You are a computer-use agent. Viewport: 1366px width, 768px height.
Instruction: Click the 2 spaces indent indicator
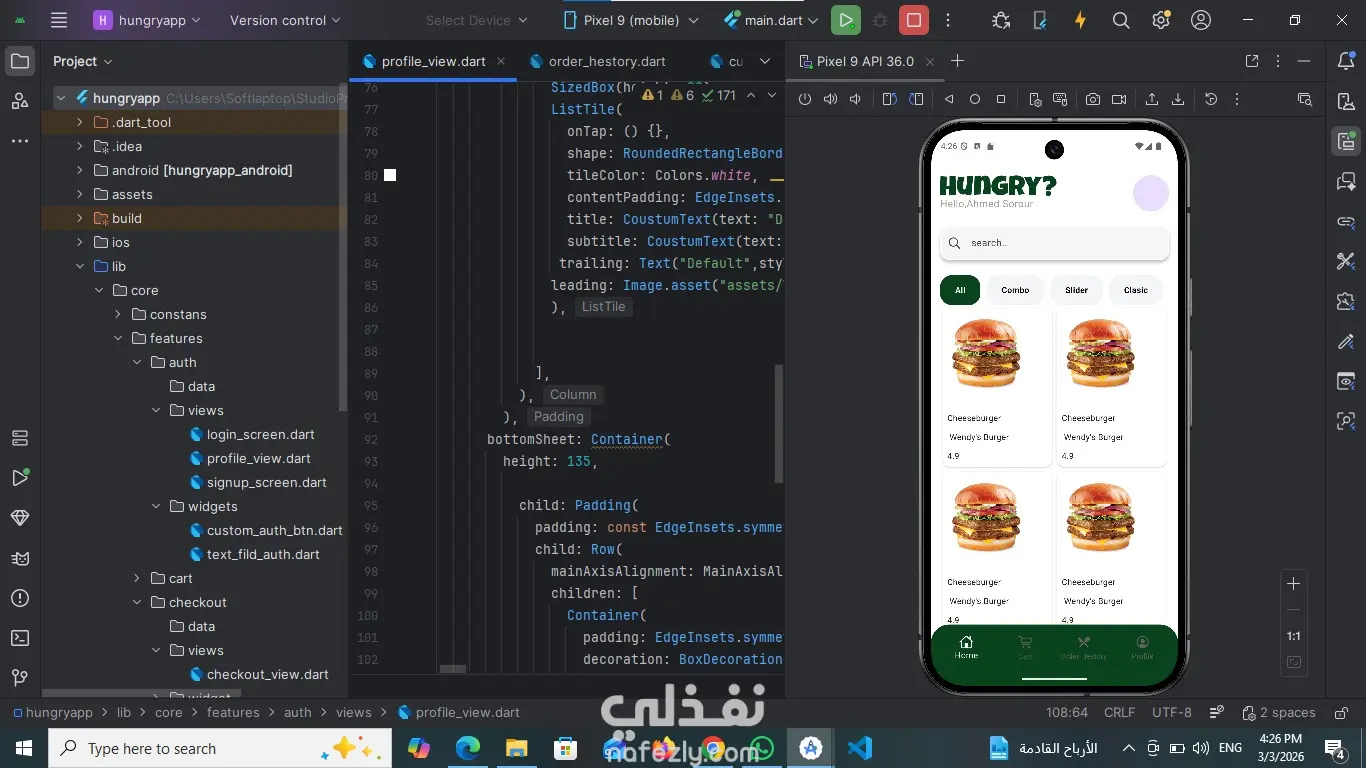coord(1278,712)
